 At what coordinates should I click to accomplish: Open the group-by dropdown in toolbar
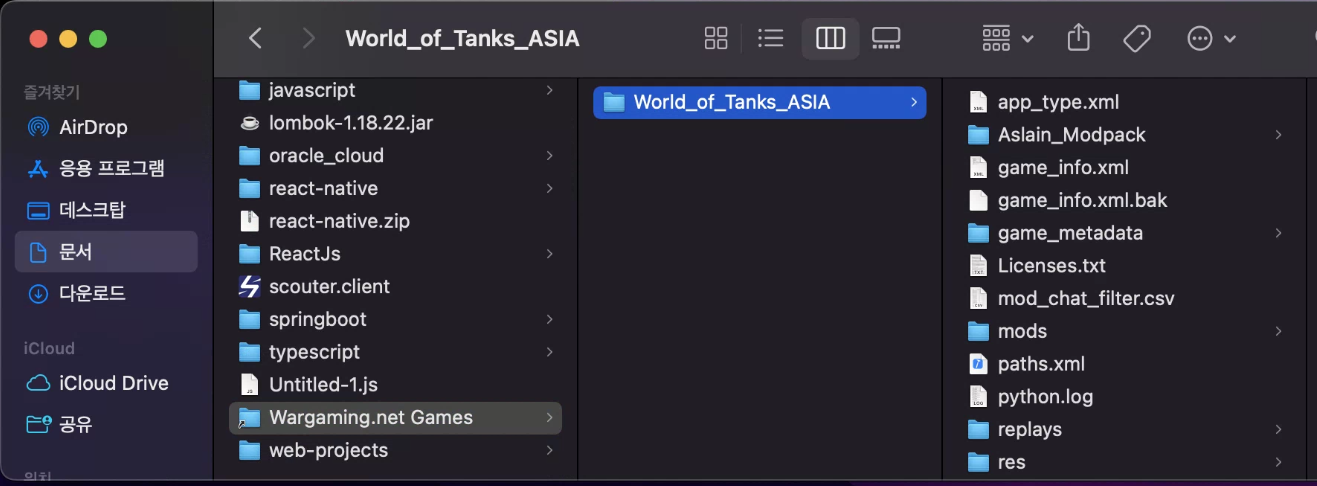click(x=1007, y=38)
